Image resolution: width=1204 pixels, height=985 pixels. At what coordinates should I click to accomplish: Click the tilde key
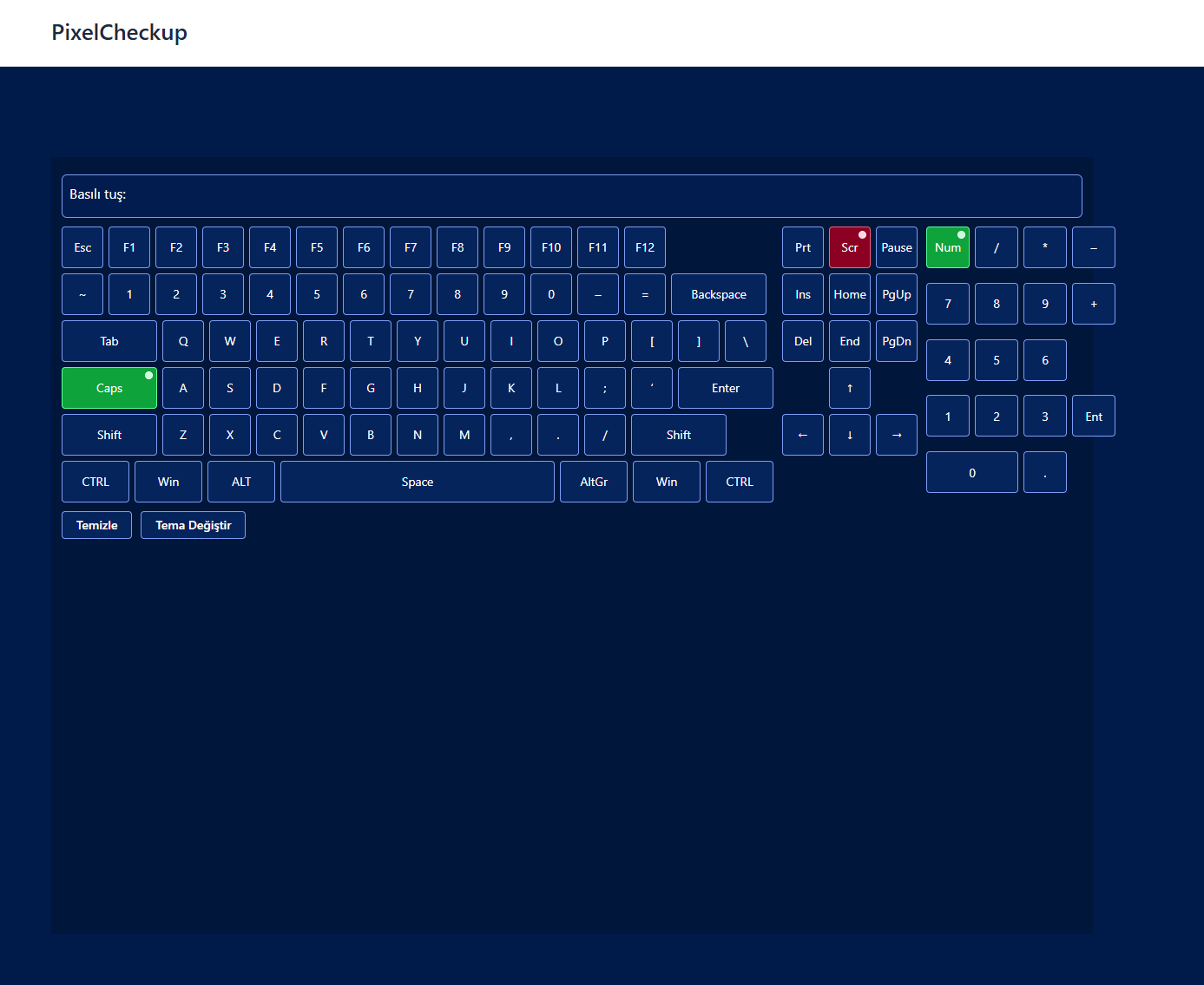click(x=82, y=294)
